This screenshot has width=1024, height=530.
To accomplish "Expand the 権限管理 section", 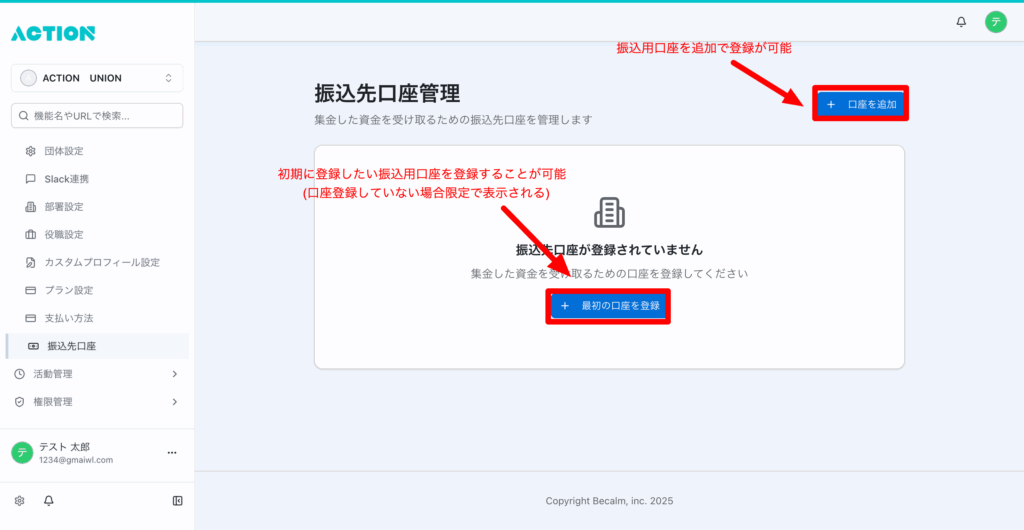I will point(96,402).
